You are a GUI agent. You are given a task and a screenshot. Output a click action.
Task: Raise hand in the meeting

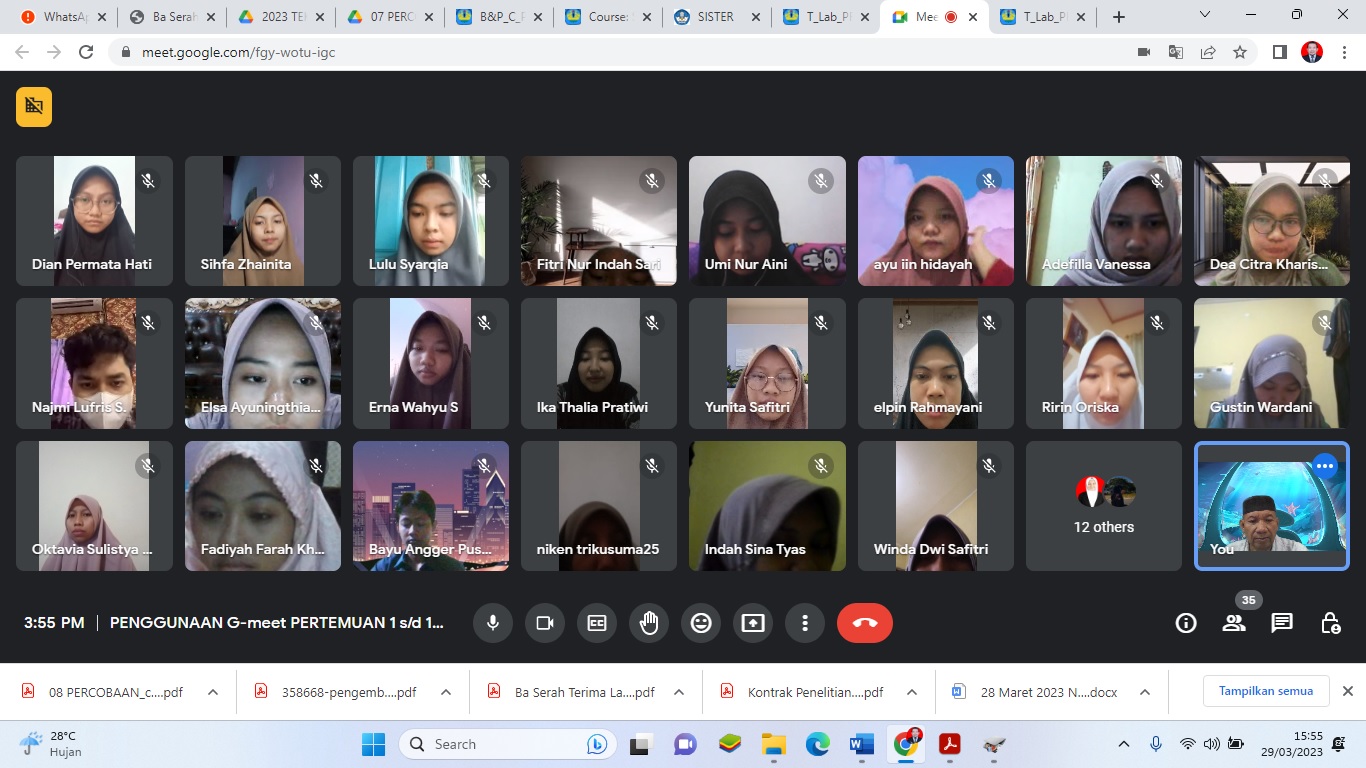tap(649, 623)
